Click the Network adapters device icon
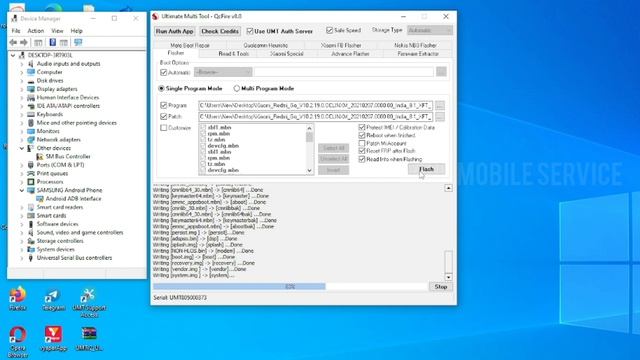Screen dimensions: 640x360 coord(31,140)
